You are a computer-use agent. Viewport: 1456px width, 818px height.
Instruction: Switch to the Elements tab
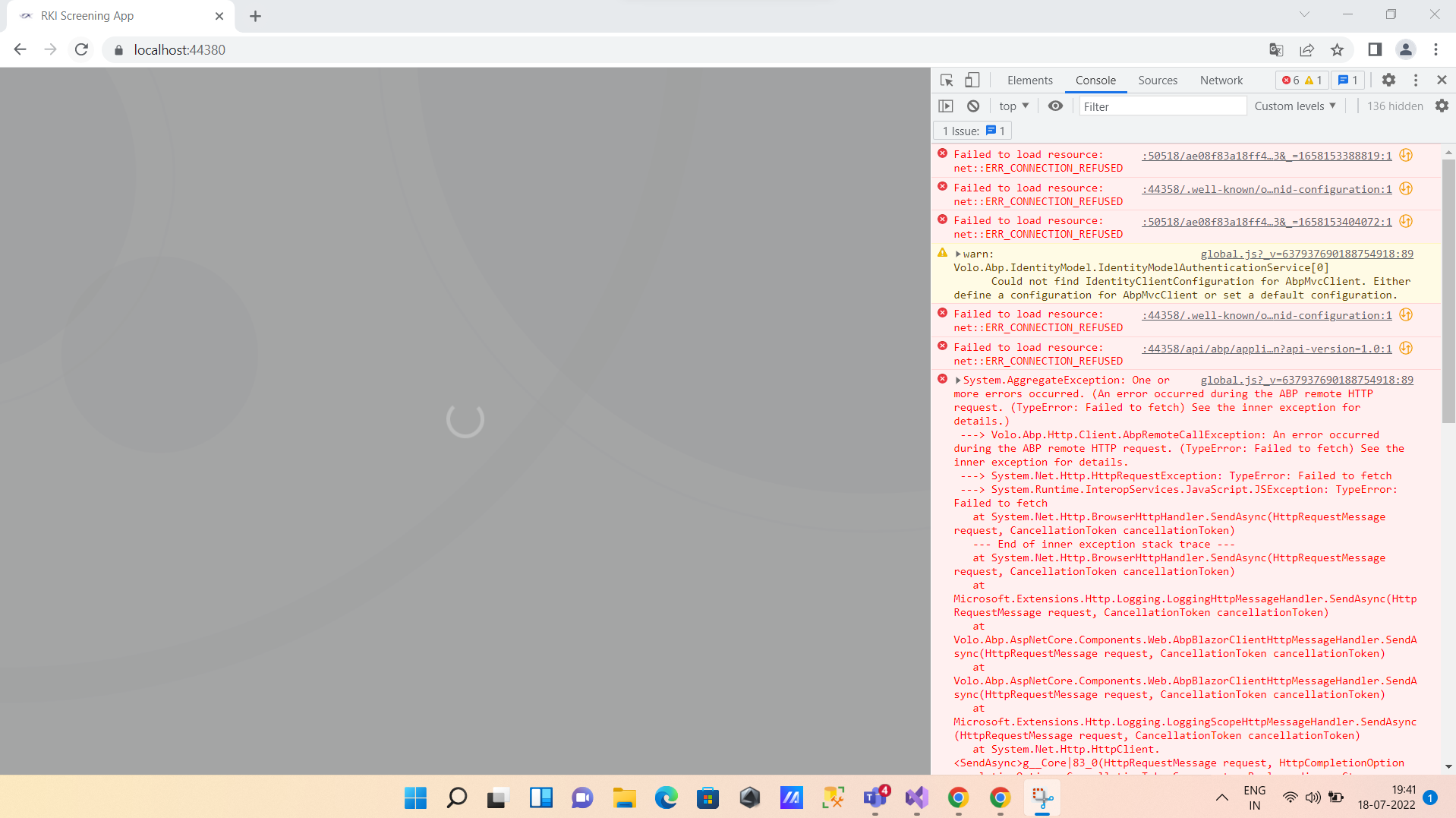pos(1029,81)
